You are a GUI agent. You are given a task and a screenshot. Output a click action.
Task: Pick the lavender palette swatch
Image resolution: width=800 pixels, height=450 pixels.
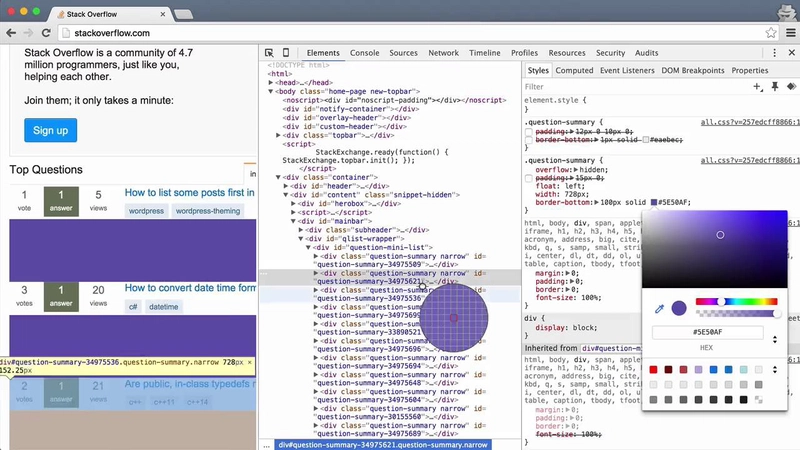tap(698, 369)
